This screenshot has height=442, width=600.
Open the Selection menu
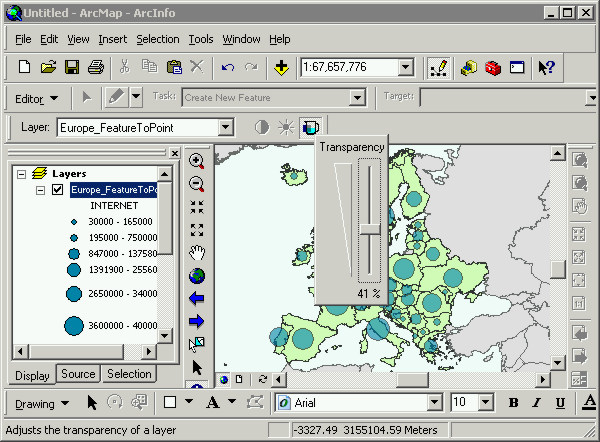tap(158, 39)
